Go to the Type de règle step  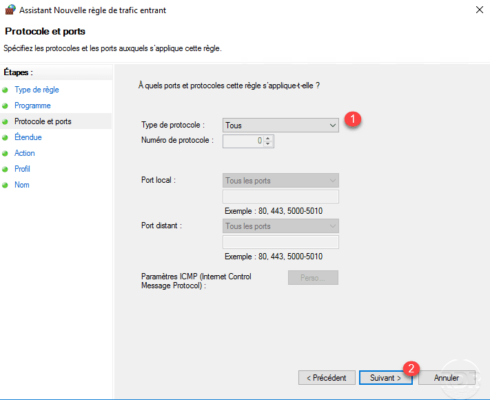coord(37,90)
